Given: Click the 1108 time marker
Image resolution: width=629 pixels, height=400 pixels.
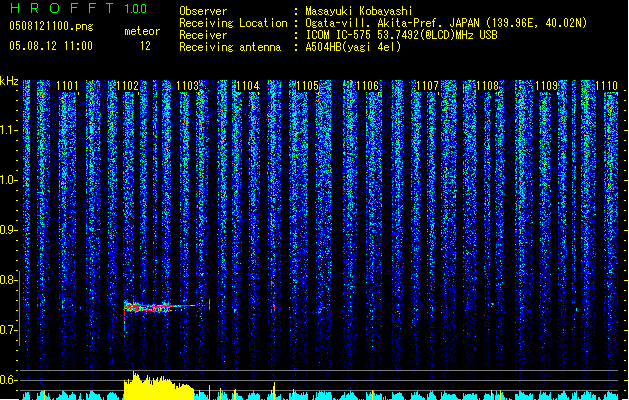Looking at the screenshot, I should pyautogui.click(x=487, y=86).
